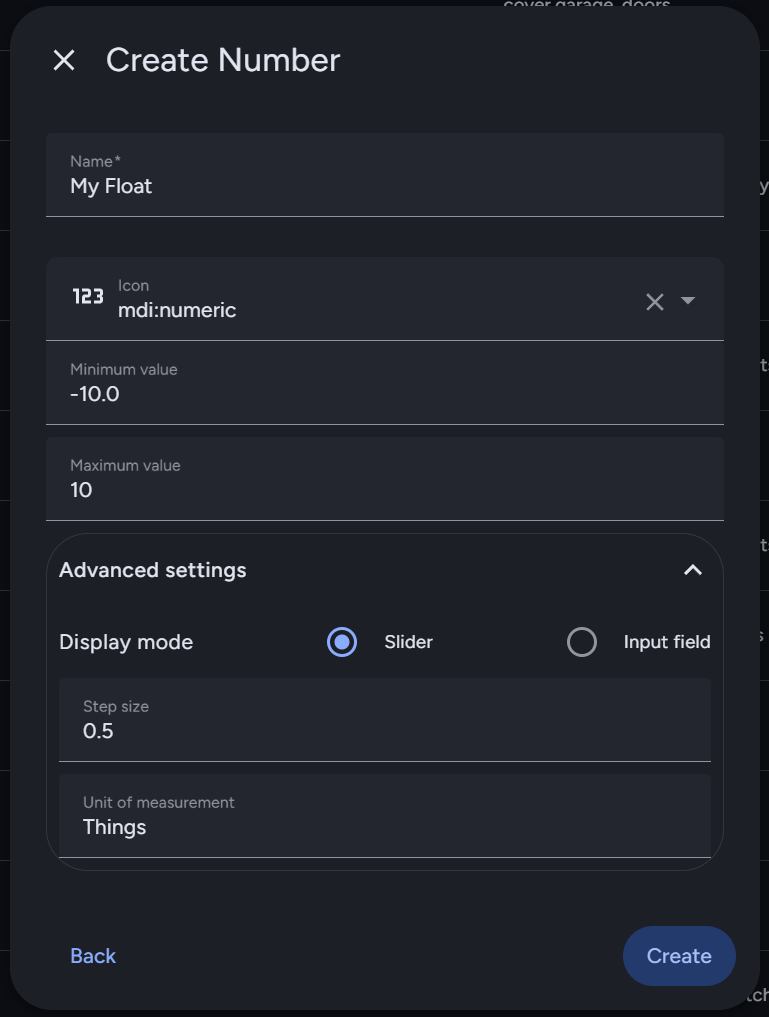Click the Unit of measurement field

384,827
